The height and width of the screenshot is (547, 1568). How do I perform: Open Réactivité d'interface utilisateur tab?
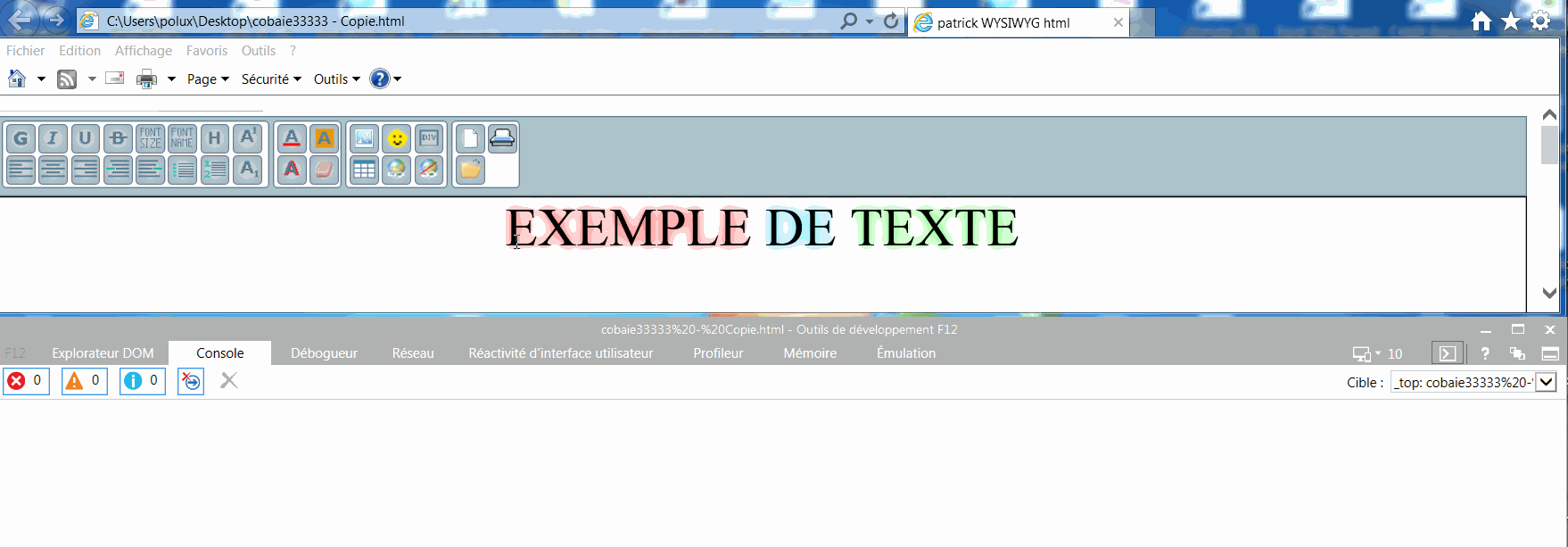[x=561, y=353]
